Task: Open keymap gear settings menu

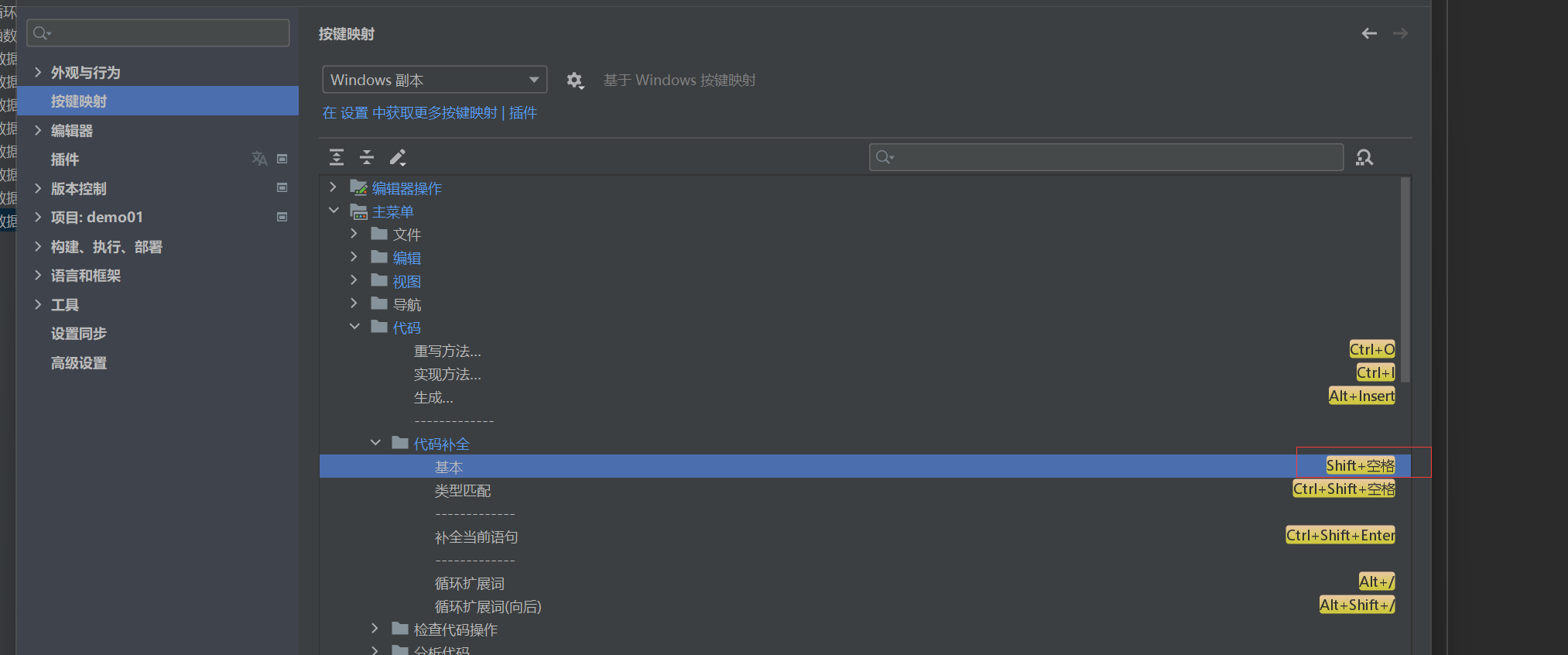Action: point(574,80)
